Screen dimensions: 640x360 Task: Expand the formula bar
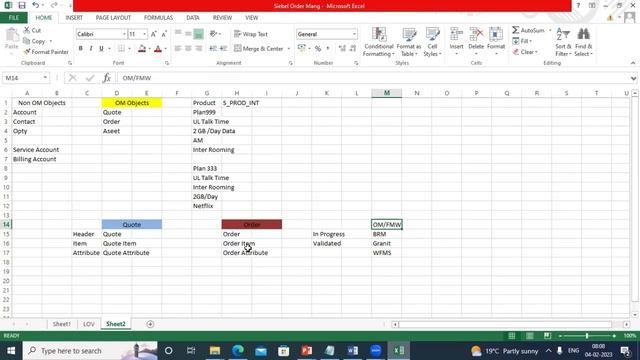633,78
